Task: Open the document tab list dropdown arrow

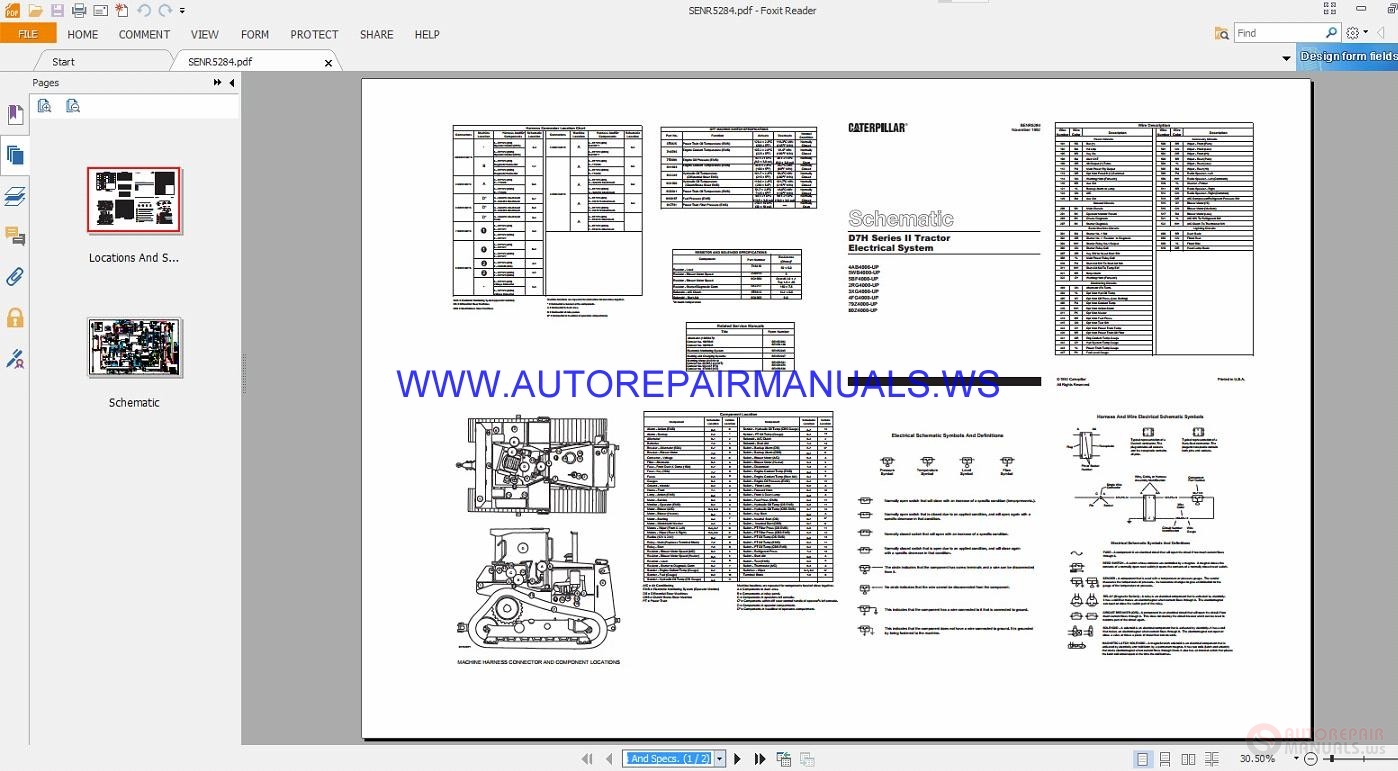Action: [x=1286, y=59]
